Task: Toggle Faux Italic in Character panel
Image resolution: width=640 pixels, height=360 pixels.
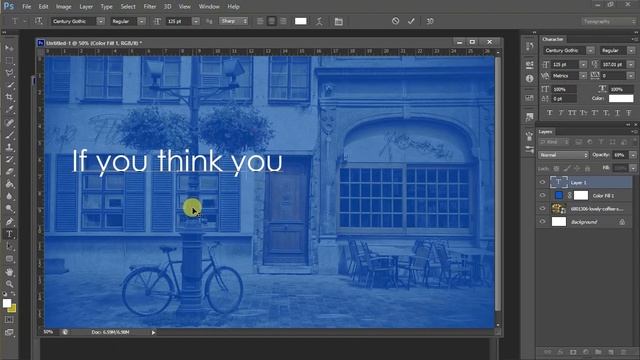Action: [x=561, y=113]
